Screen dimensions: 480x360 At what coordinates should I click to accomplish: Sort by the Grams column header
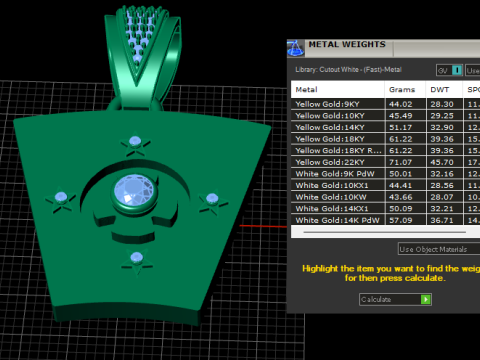pyautogui.click(x=405, y=89)
